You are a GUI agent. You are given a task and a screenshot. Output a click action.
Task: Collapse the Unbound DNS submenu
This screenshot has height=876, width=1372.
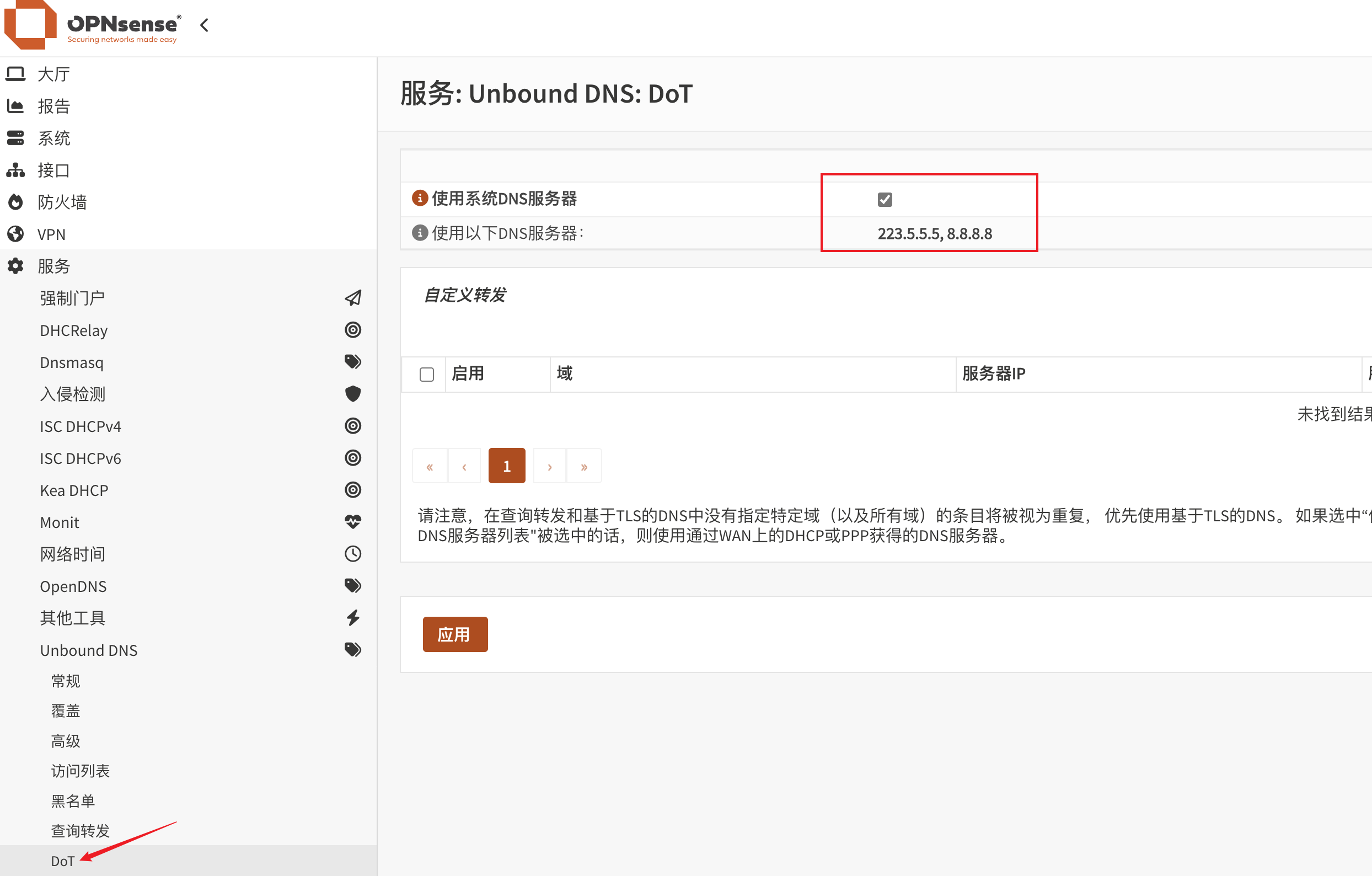88,650
